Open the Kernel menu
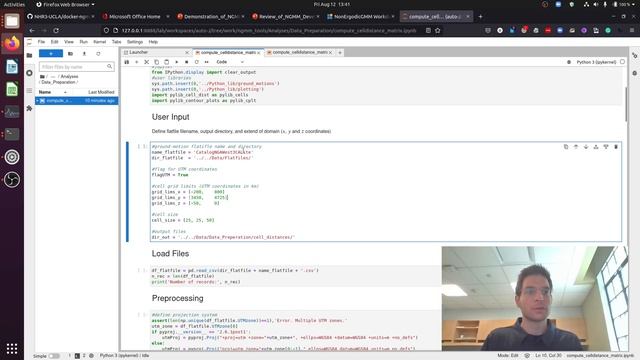This screenshot has height=360, width=640. pos(100,42)
